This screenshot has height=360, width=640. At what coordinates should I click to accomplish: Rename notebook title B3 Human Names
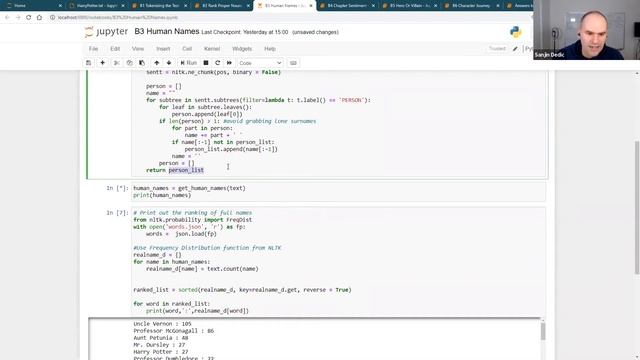tap(167, 31)
